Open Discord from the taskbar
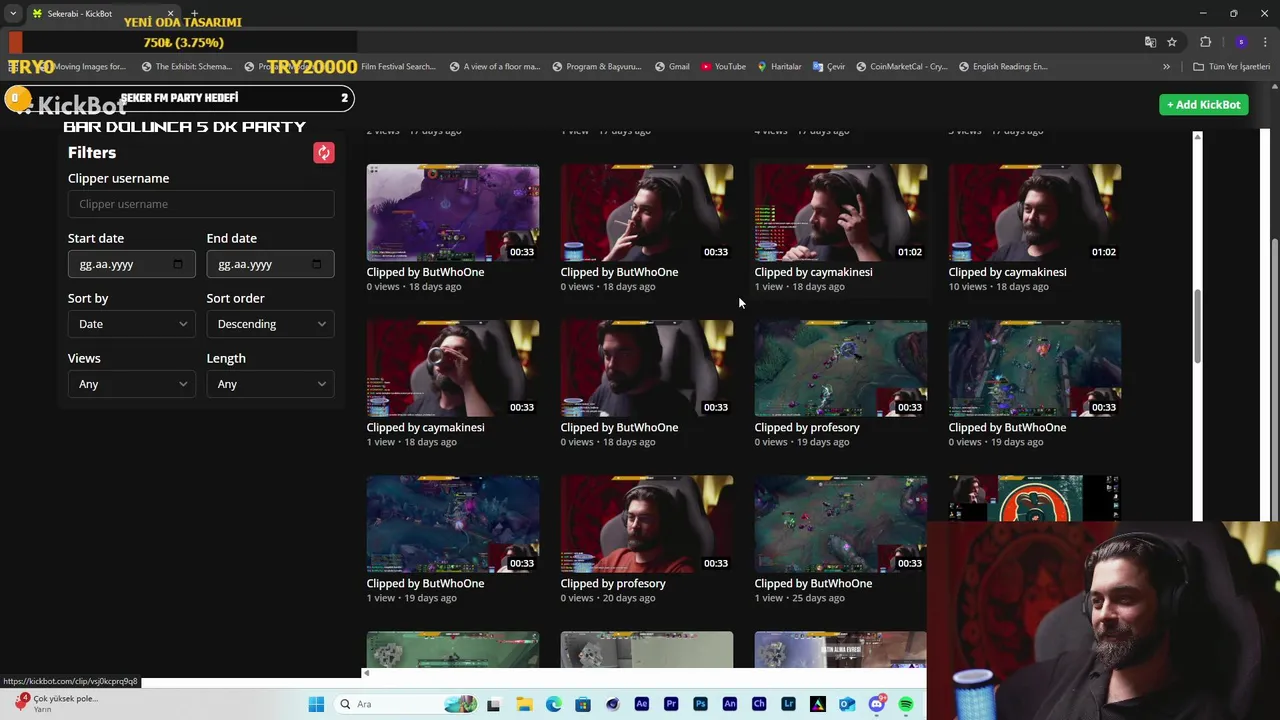The width and height of the screenshot is (1280, 720). (877, 704)
